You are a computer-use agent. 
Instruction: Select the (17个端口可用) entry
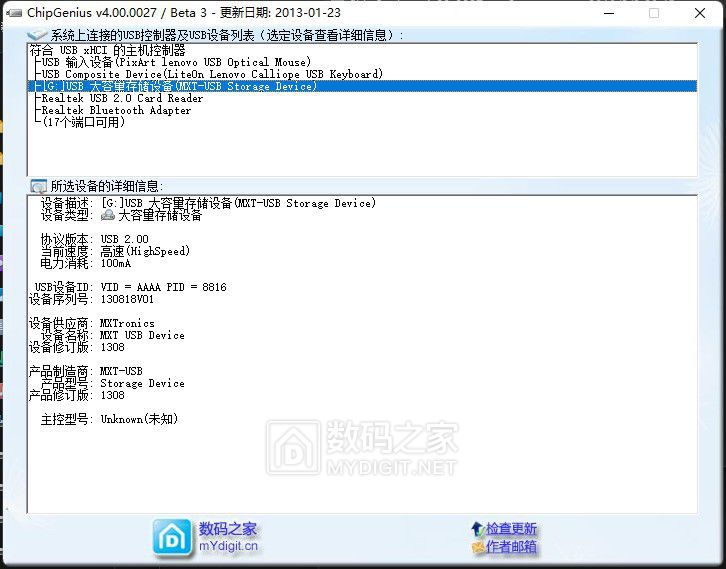click(x=83, y=122)
